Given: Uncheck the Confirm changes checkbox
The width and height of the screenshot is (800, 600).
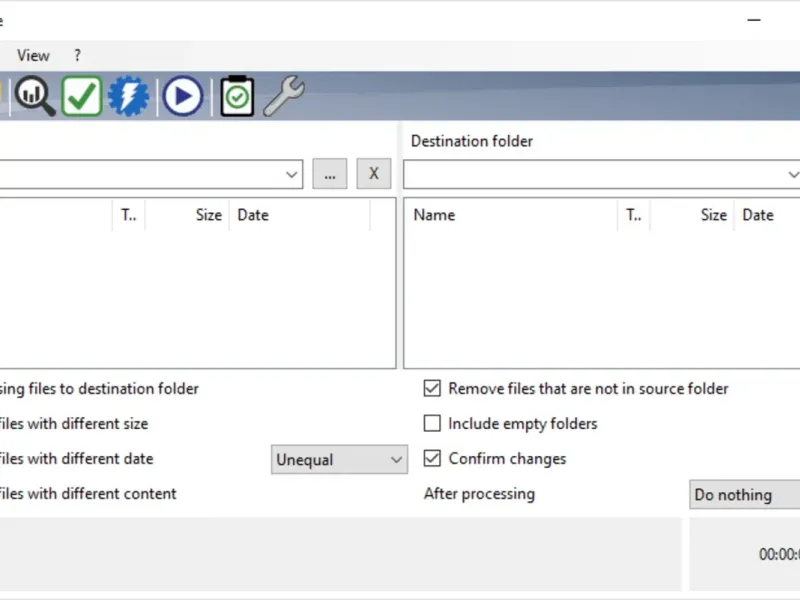Looking at the screenshot, I should 432,458.
